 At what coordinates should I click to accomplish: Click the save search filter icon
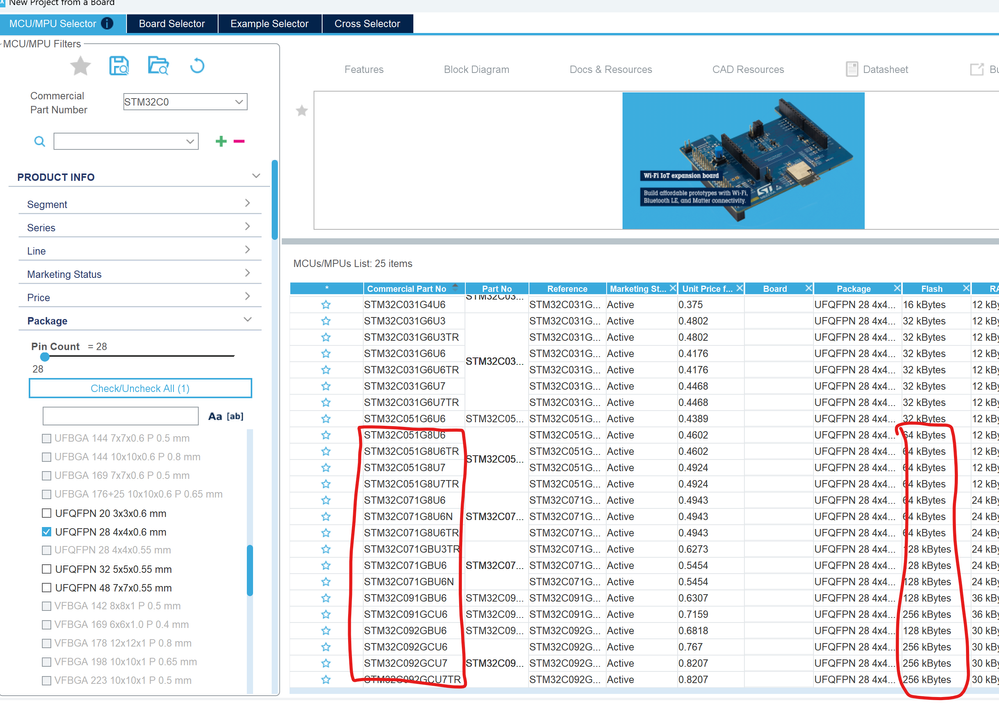(x=119, y=66)
